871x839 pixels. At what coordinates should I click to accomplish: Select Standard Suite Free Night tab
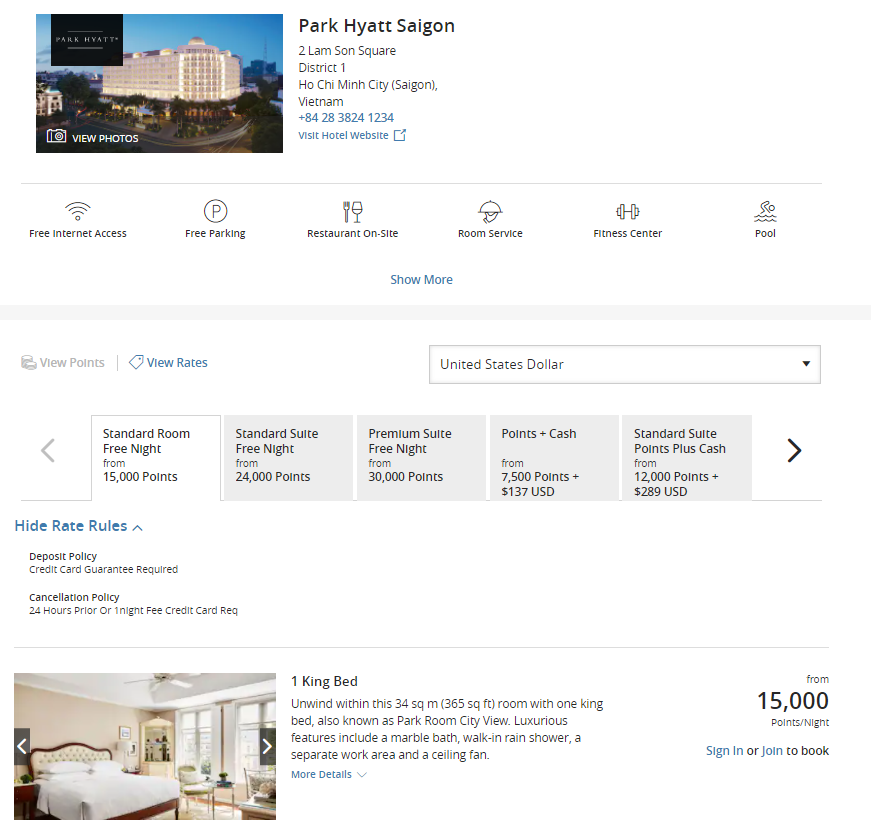[288, 458]
